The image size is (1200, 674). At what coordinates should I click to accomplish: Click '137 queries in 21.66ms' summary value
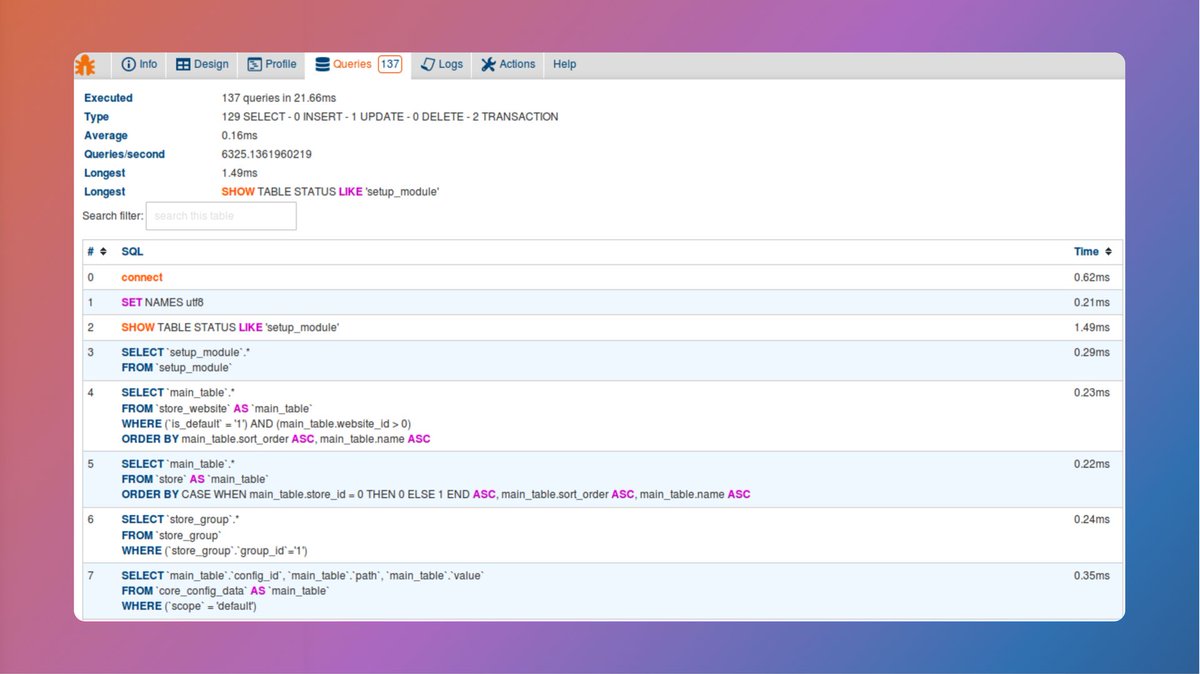[279, 98]
